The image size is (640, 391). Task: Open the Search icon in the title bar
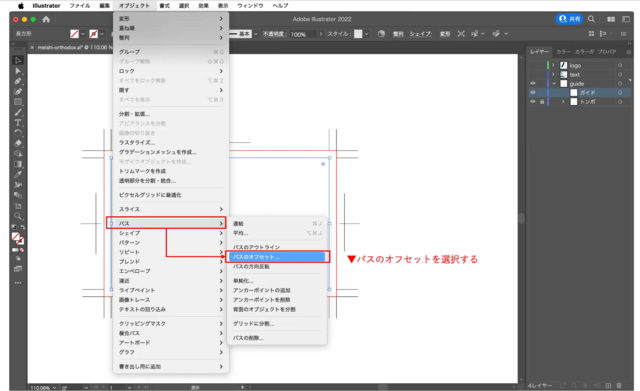point(591,19)
